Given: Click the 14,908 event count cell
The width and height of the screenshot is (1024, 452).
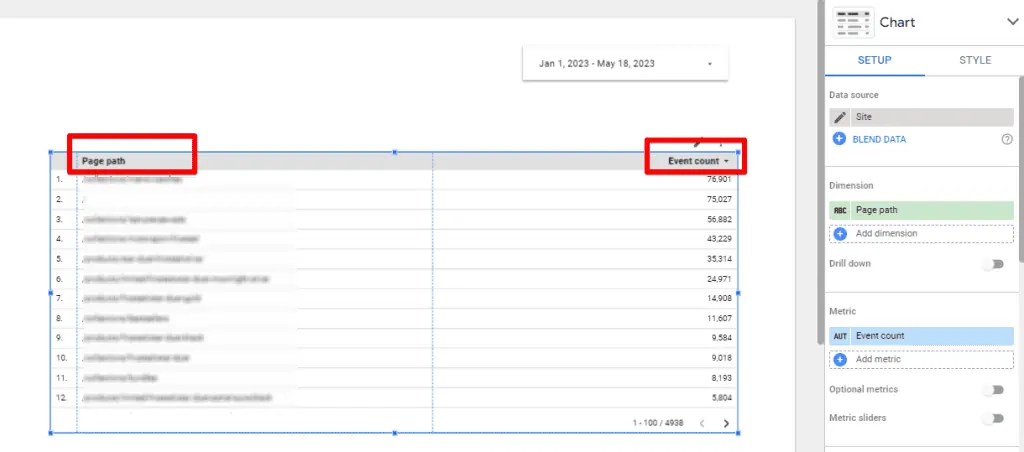Looking at the screenshot, I should tap(719, 299).
